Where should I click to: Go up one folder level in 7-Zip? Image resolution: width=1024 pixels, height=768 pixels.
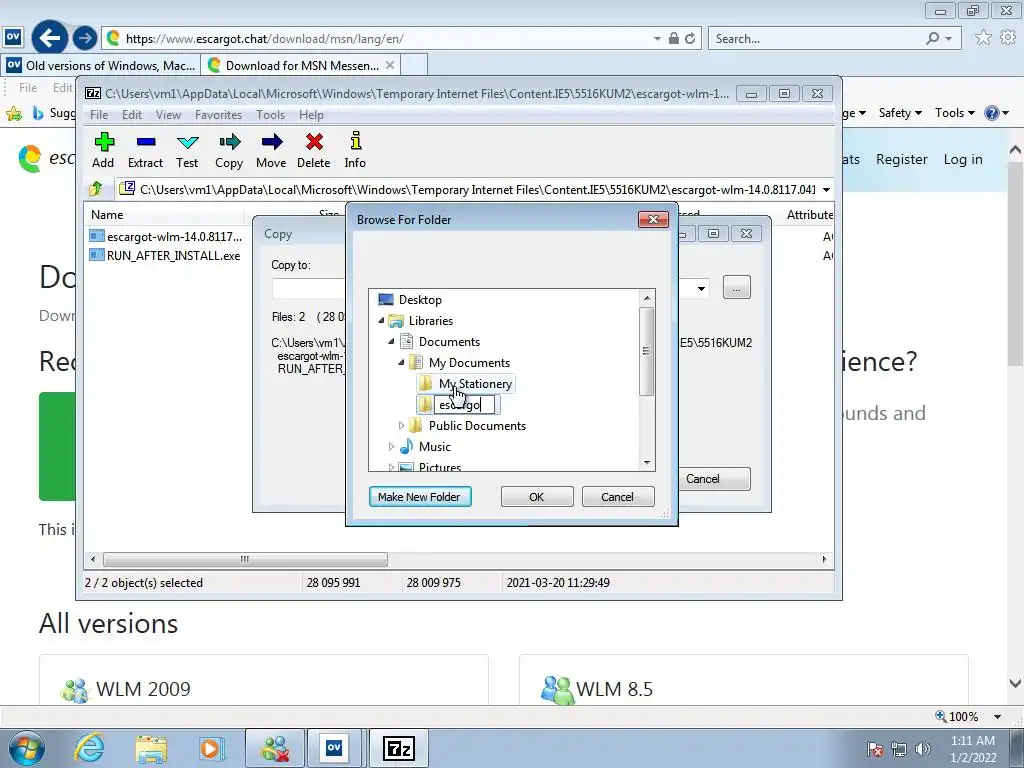[x=96, y=189]
